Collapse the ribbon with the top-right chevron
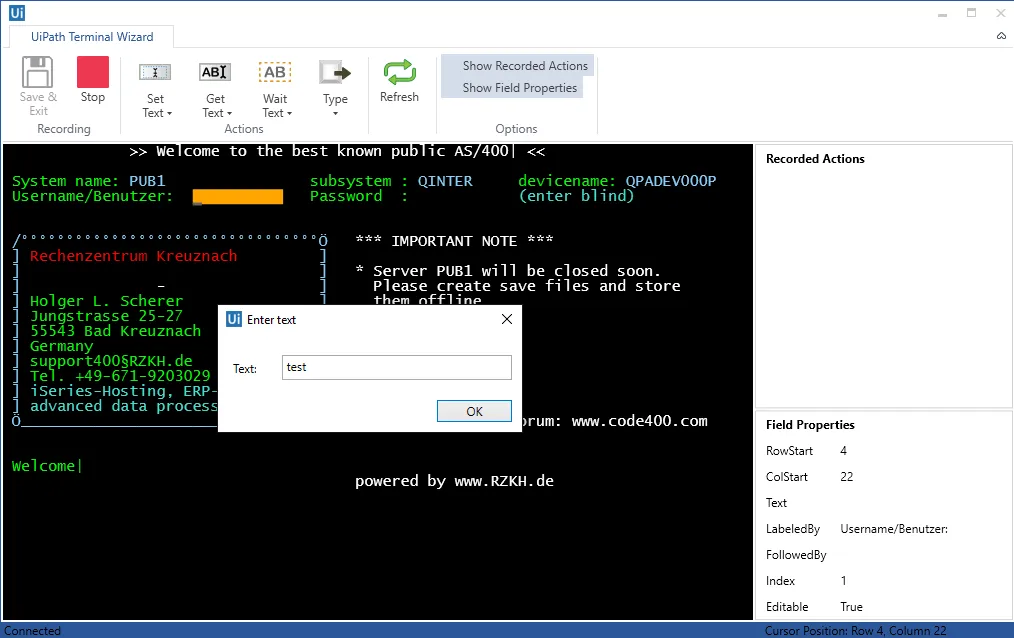 point(1001,36)
